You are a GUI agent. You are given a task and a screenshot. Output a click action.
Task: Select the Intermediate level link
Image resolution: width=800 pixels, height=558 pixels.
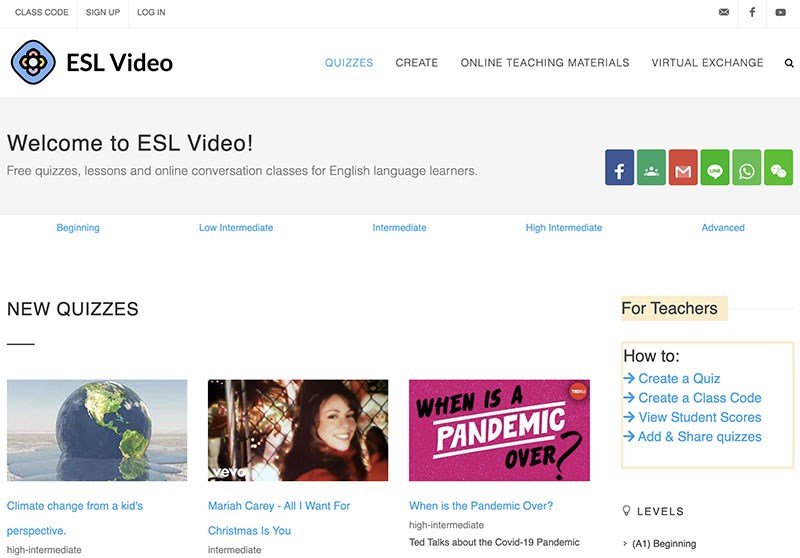coord(399,227)
